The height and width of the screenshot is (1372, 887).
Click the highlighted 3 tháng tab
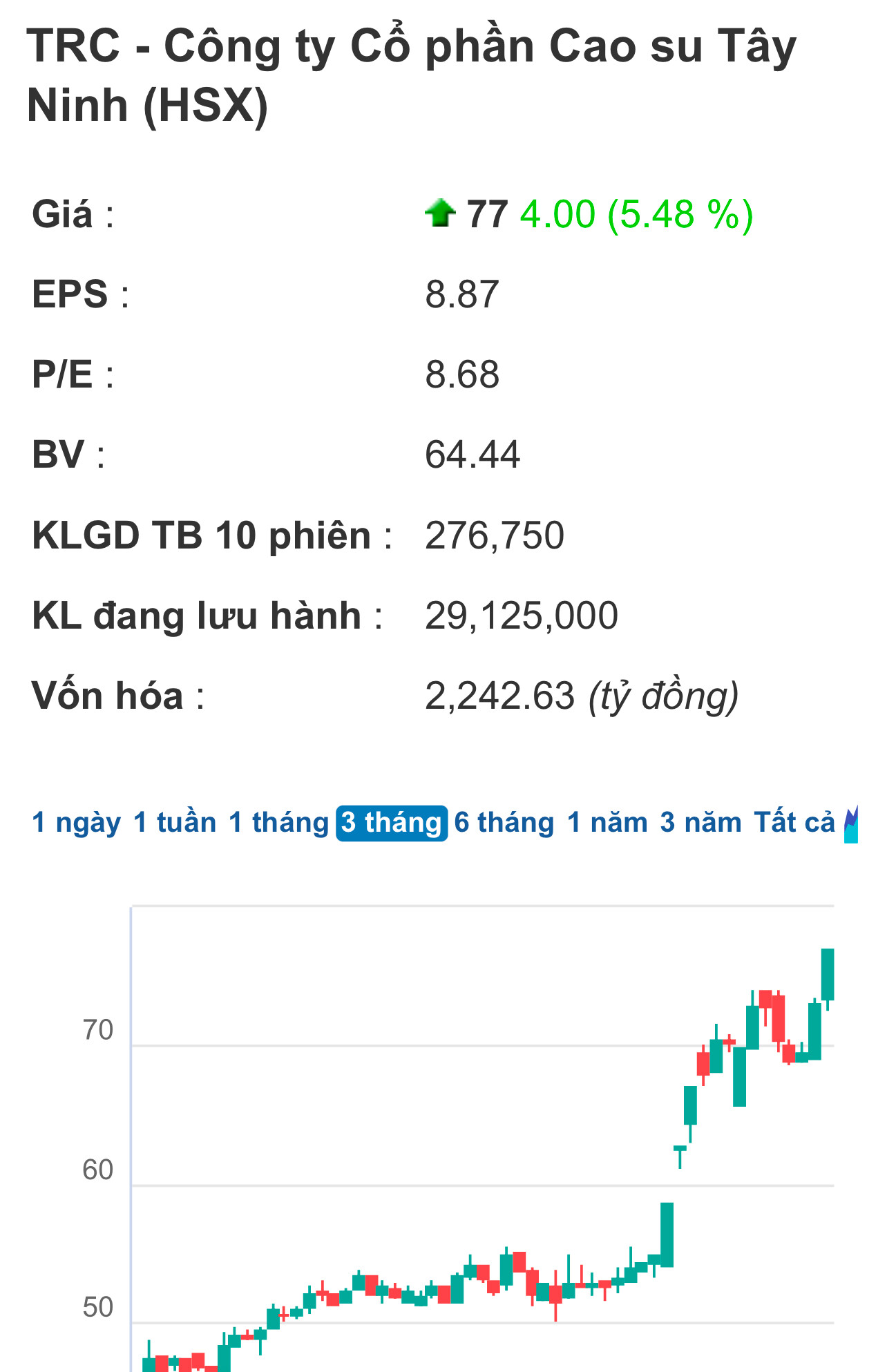tap(392, 823)
